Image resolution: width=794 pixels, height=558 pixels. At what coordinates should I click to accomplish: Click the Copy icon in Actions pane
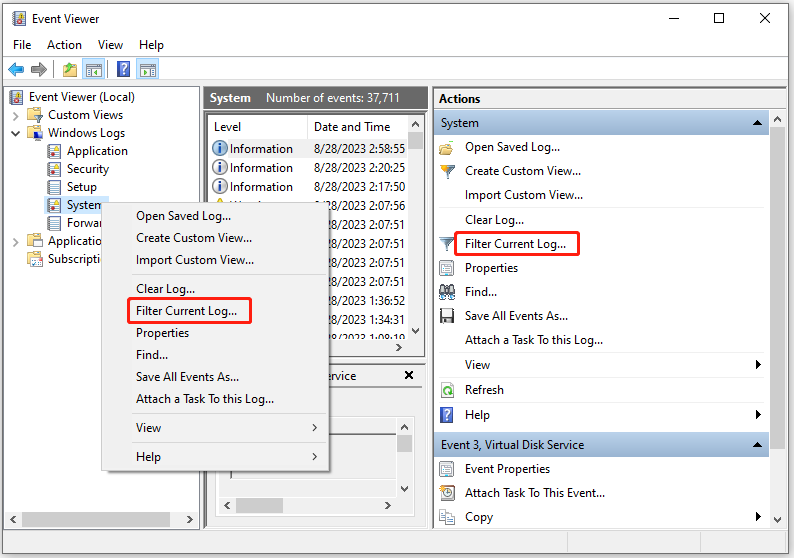447,517
